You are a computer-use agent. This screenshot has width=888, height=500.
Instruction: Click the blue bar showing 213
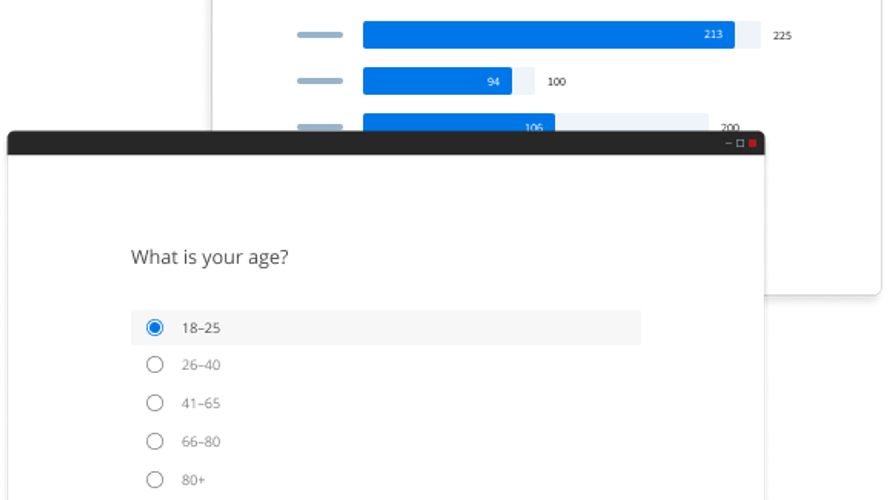click(548, 35)
